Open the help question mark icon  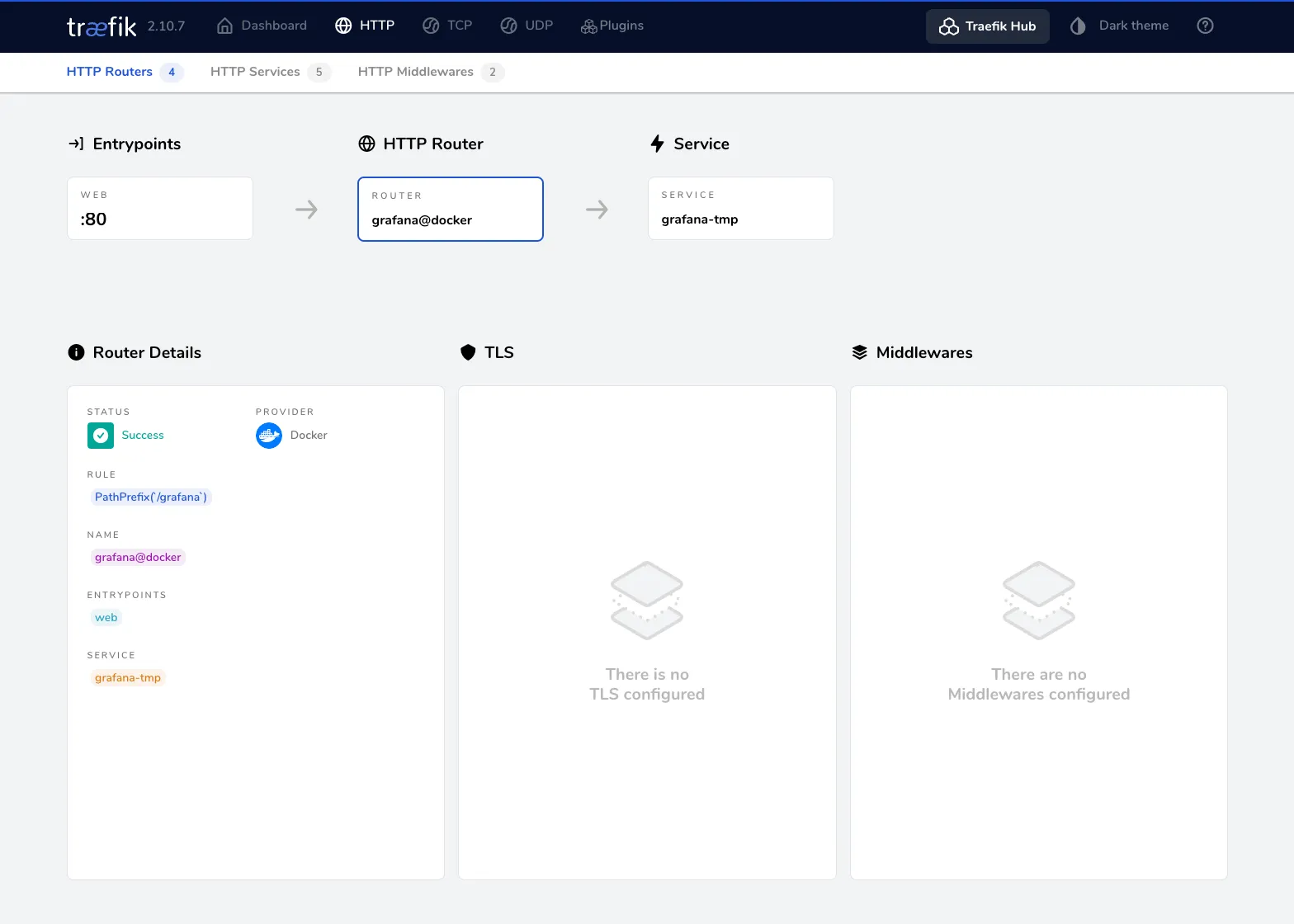(x=1205, y=26)
